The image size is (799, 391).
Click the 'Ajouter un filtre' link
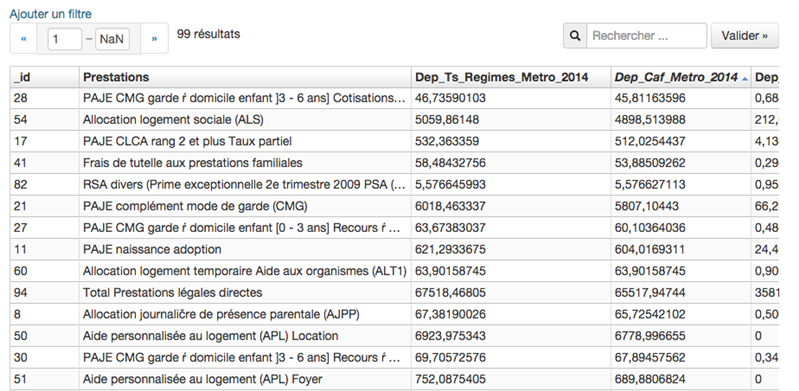pos(50,14)
